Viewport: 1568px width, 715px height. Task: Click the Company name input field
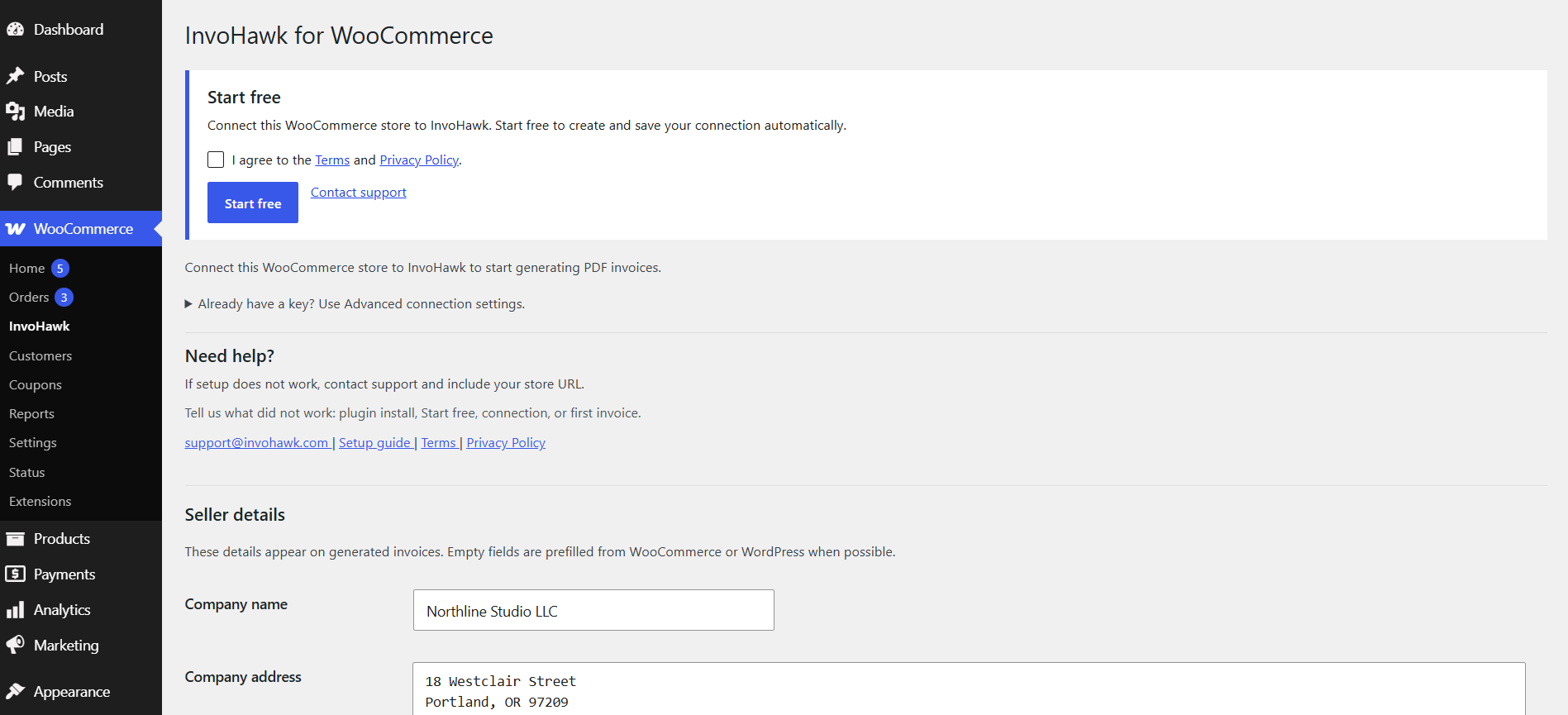coord(593,610)
